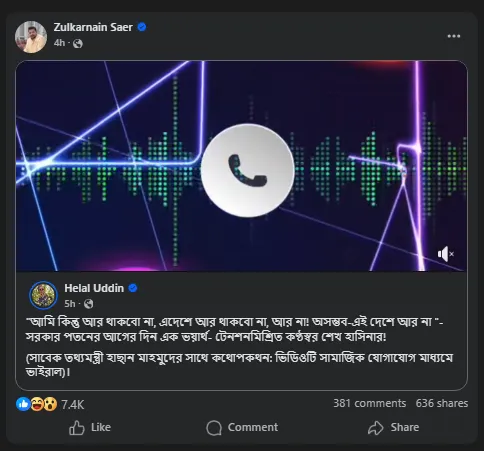Open the three-dot post options menu
This screenshot has height=451, width=484.
click(454, 36)
